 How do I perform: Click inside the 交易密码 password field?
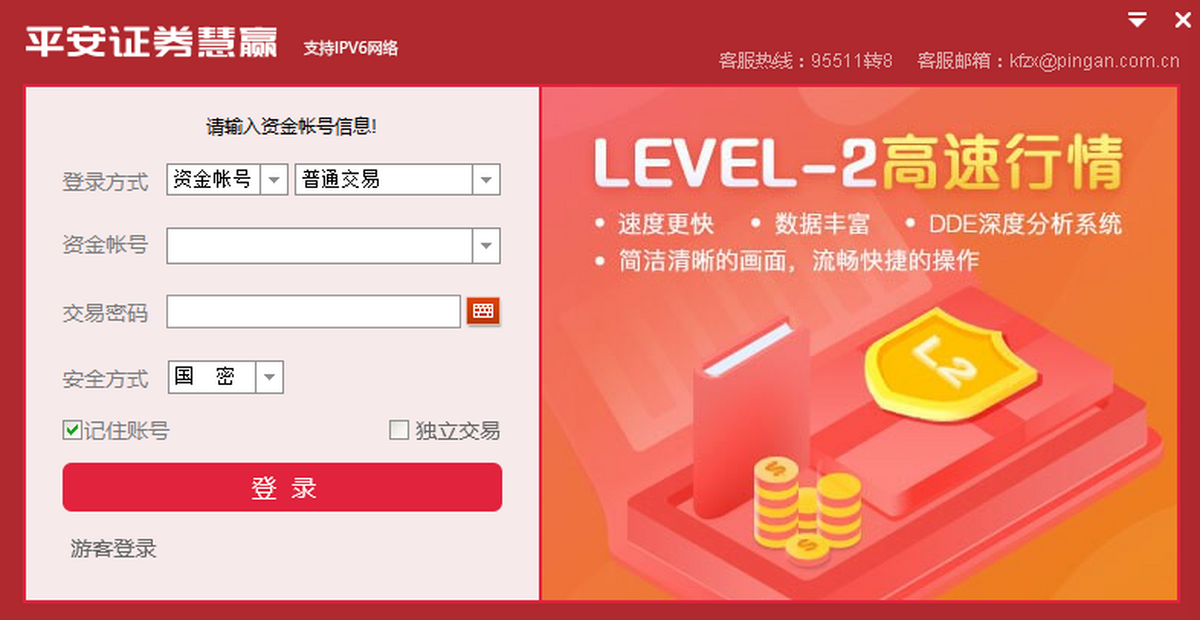(x=314, y=312)
